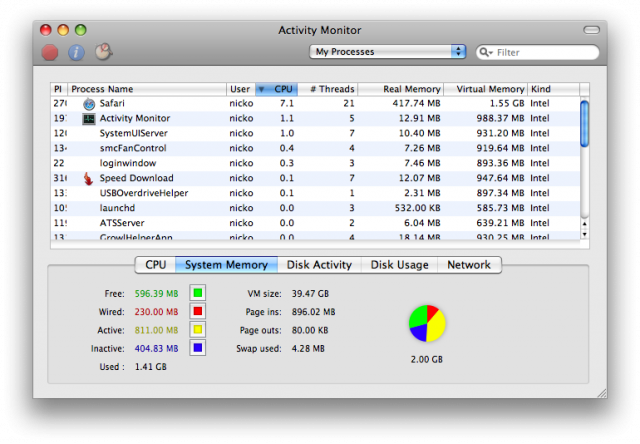Click the process list scrollbar thumb
The width and height of the screenshot is (640, 444).
tap(584, 123)
